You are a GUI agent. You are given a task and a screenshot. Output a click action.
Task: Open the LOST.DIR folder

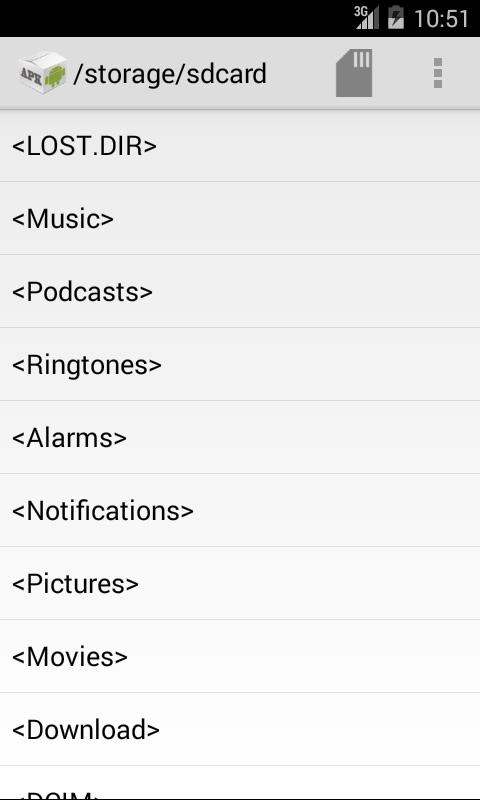point(240,145)
